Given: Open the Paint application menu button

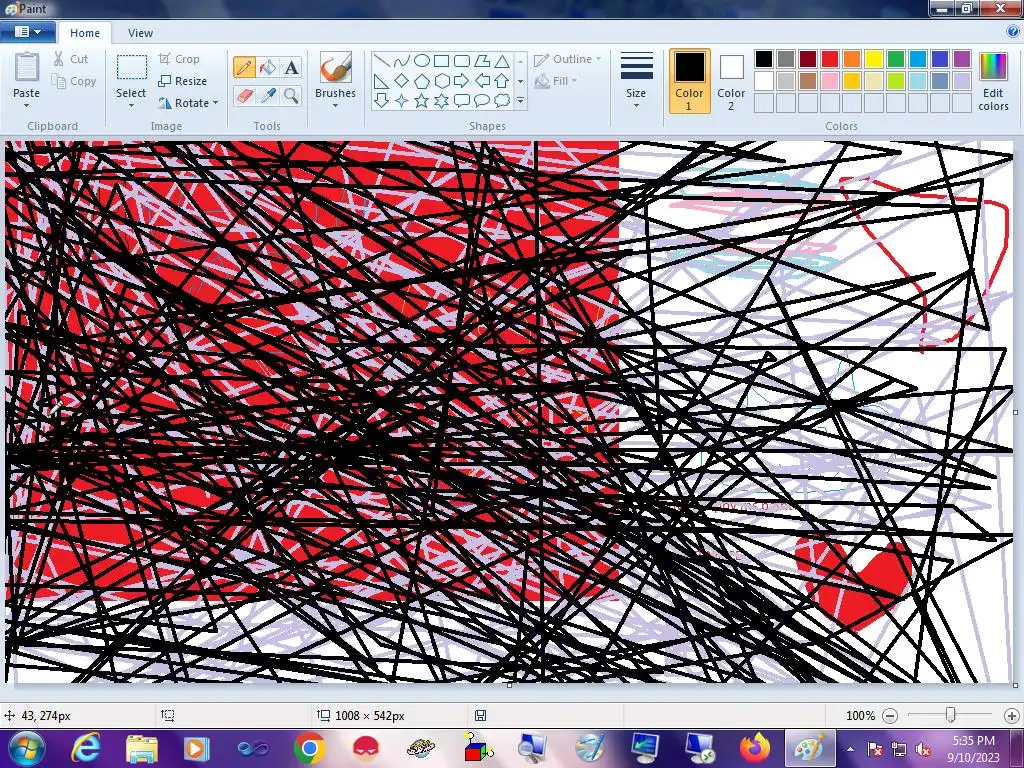Looking at the screenshot, I should (x=27, y=32).
